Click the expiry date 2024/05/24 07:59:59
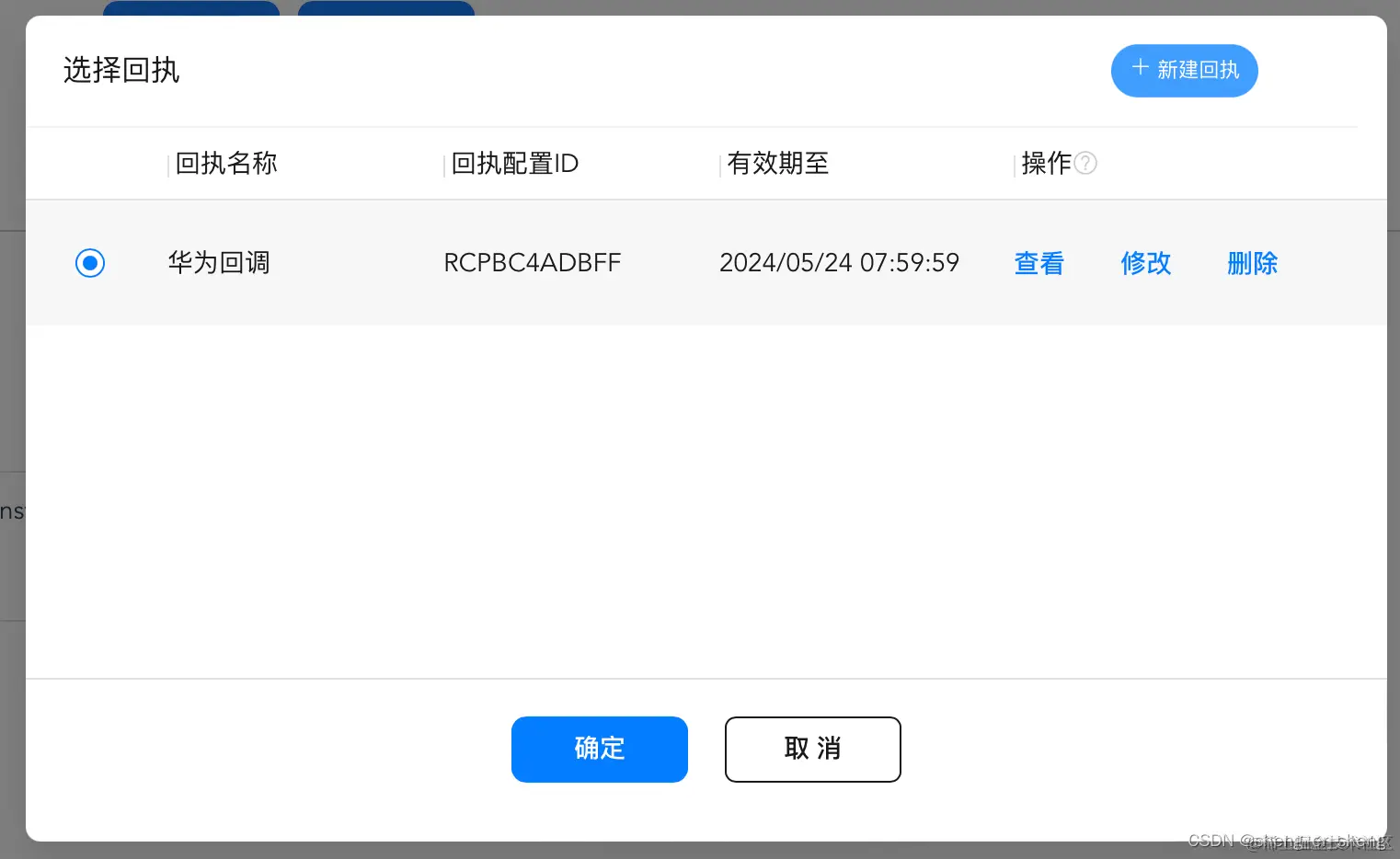 (839, 263)
